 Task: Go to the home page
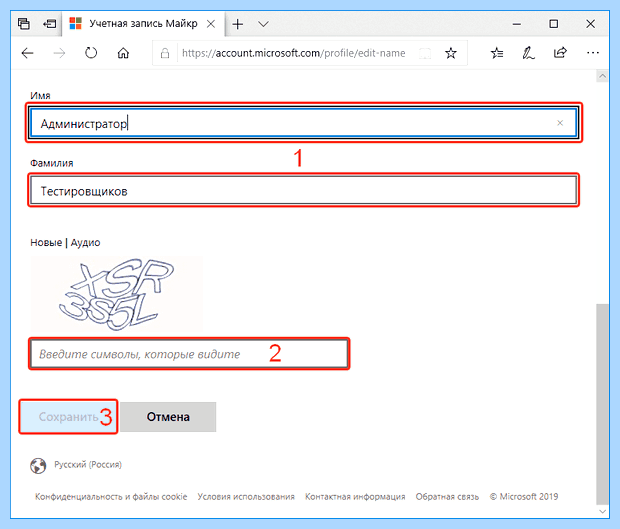coord(123,53)
